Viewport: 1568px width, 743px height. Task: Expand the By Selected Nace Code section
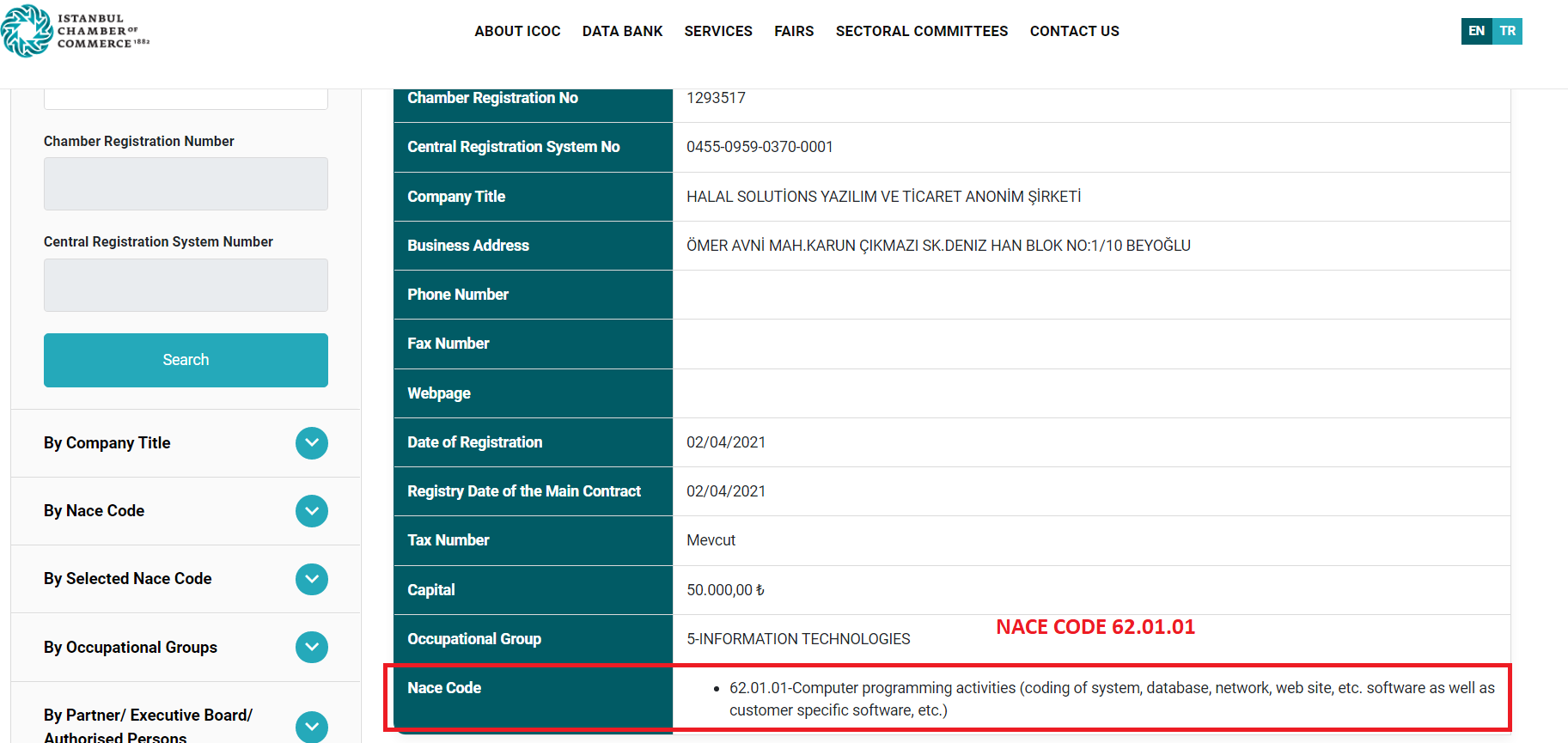point(186,579)
